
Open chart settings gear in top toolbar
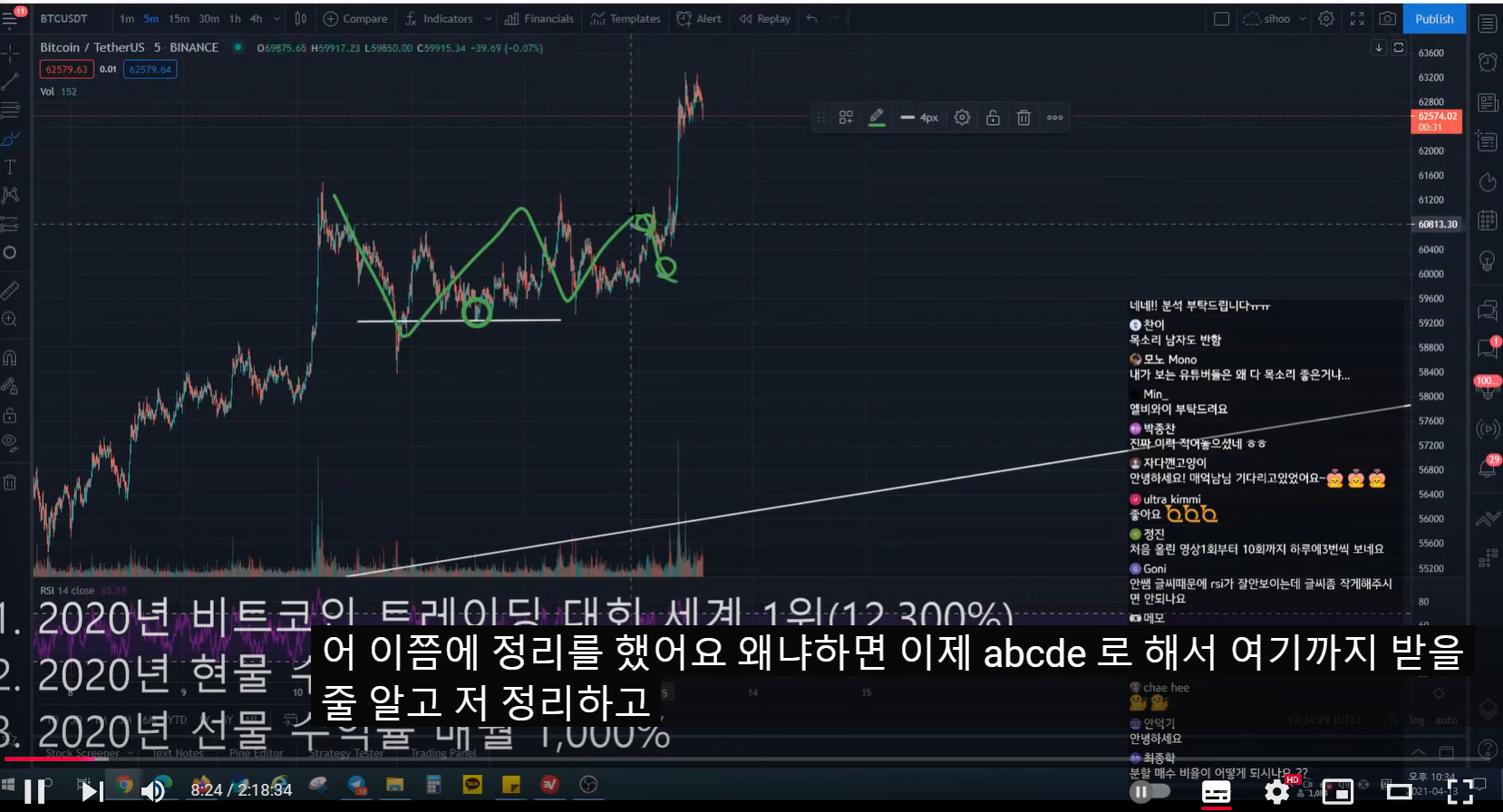[x=1326, y=18]
